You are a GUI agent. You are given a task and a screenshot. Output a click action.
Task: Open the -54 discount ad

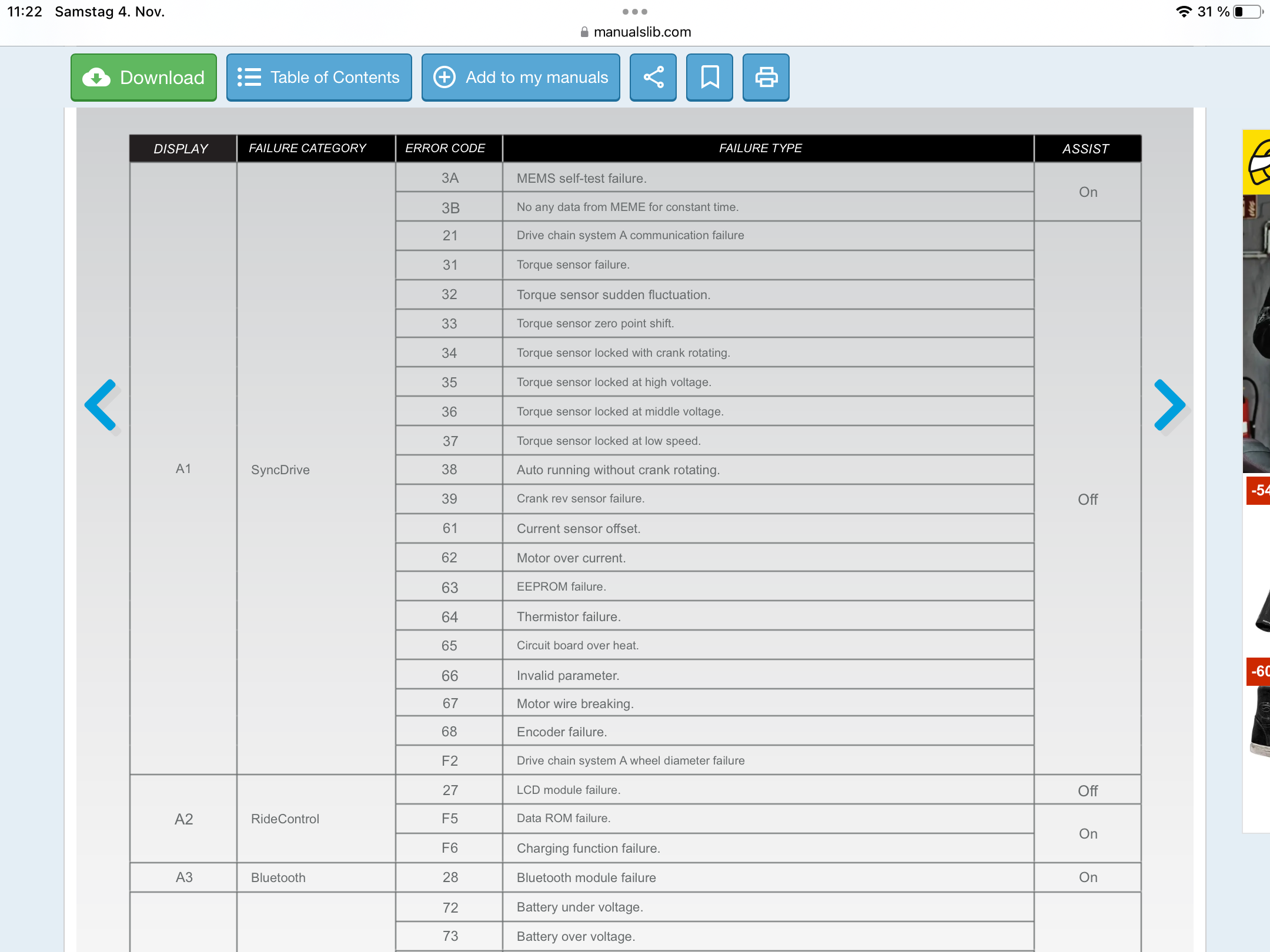pyautogui.click(x=1258, y=490)
